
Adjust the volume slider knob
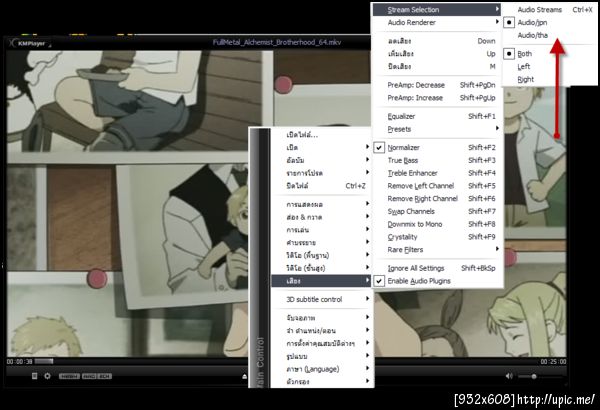tap(534, 376)
